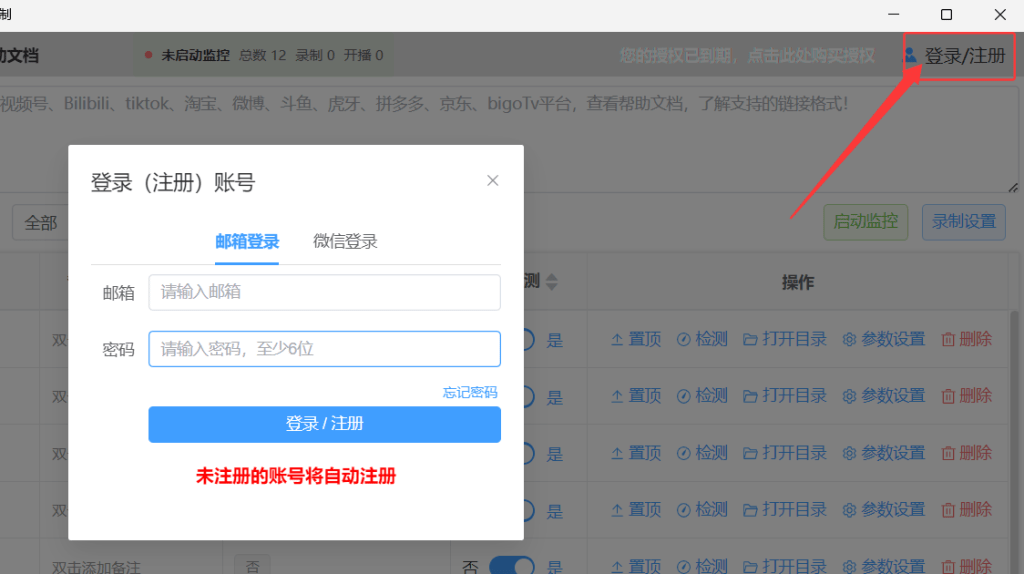Pin fourth row with 置顶
Screen dimensions: 1024x574
coord(636,510)
